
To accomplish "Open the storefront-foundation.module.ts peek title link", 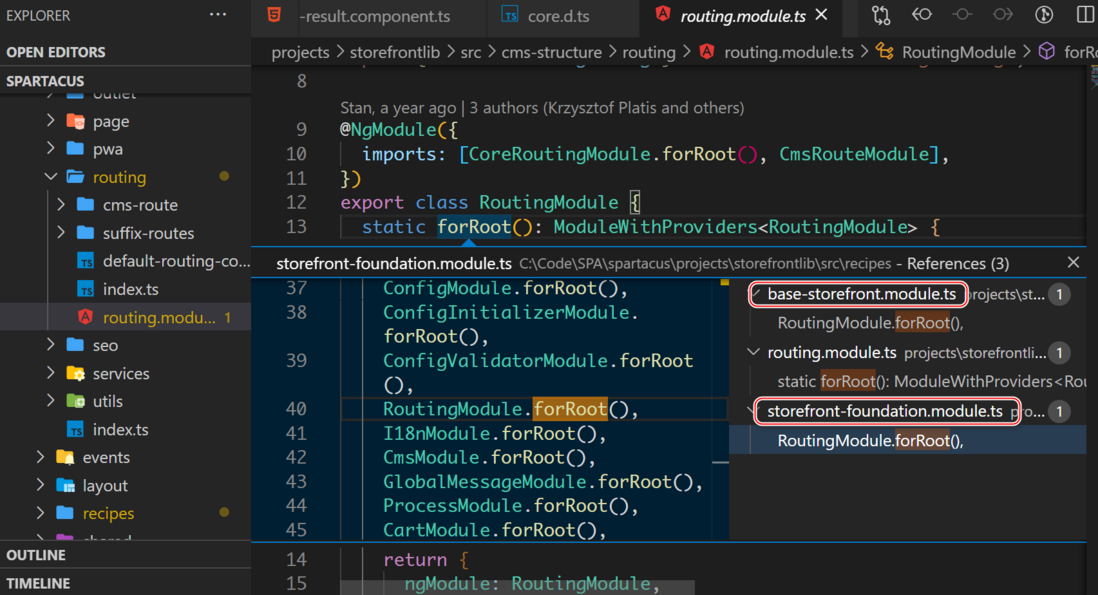I will [x=394, y=264].
